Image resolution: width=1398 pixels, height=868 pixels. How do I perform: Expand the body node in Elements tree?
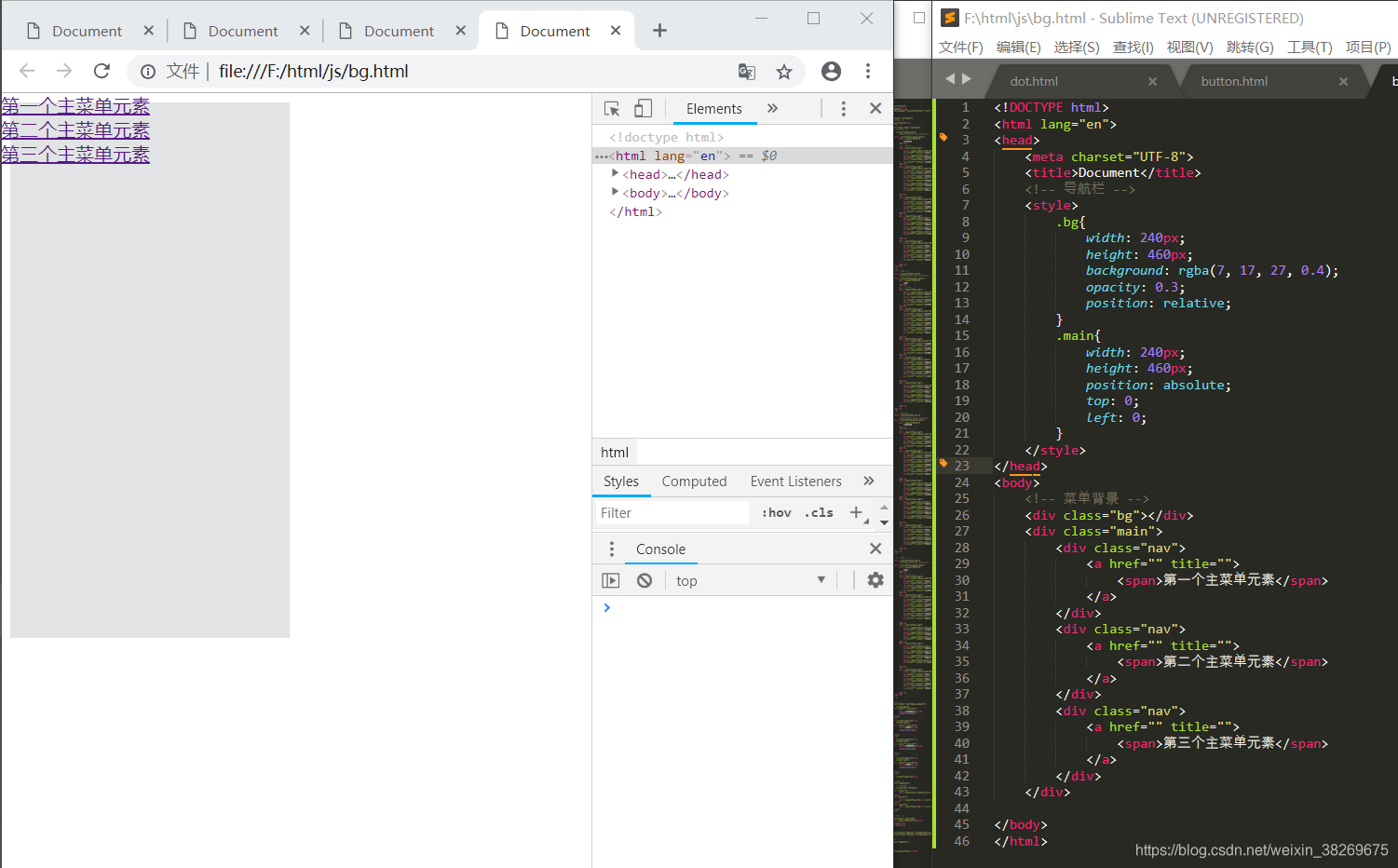click(x=615, y=192)
